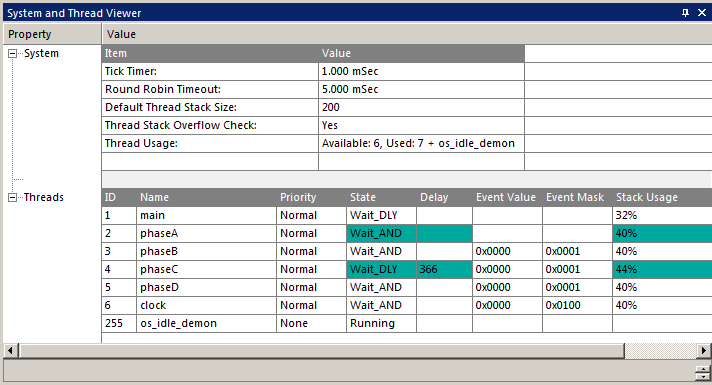This screenshot has height=385, width=712.
Task: Click the Priority column header
Action: (311, 197)
